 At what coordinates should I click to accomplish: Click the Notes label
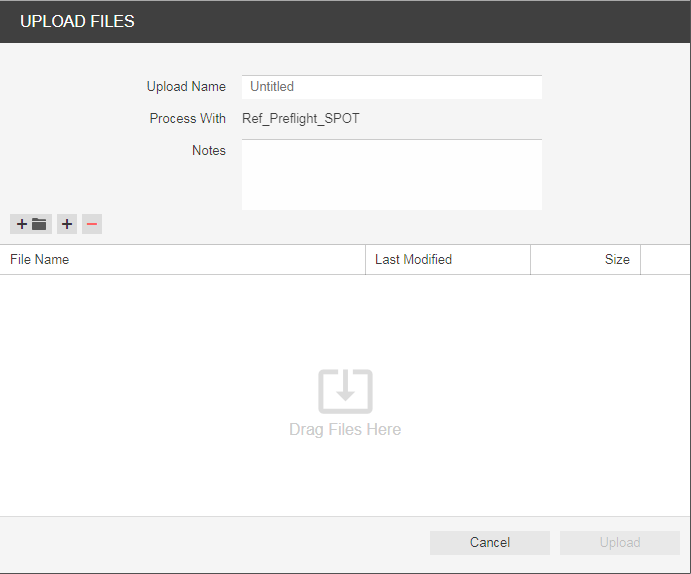(x=208, y=151)
